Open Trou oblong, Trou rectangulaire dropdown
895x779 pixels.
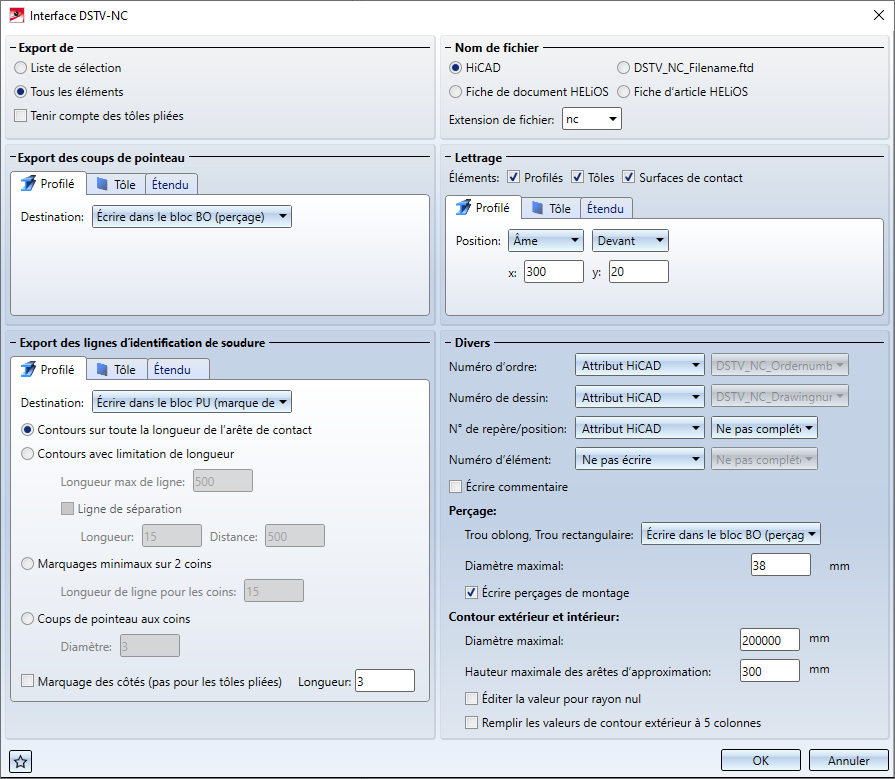click(x=731, y=535)
